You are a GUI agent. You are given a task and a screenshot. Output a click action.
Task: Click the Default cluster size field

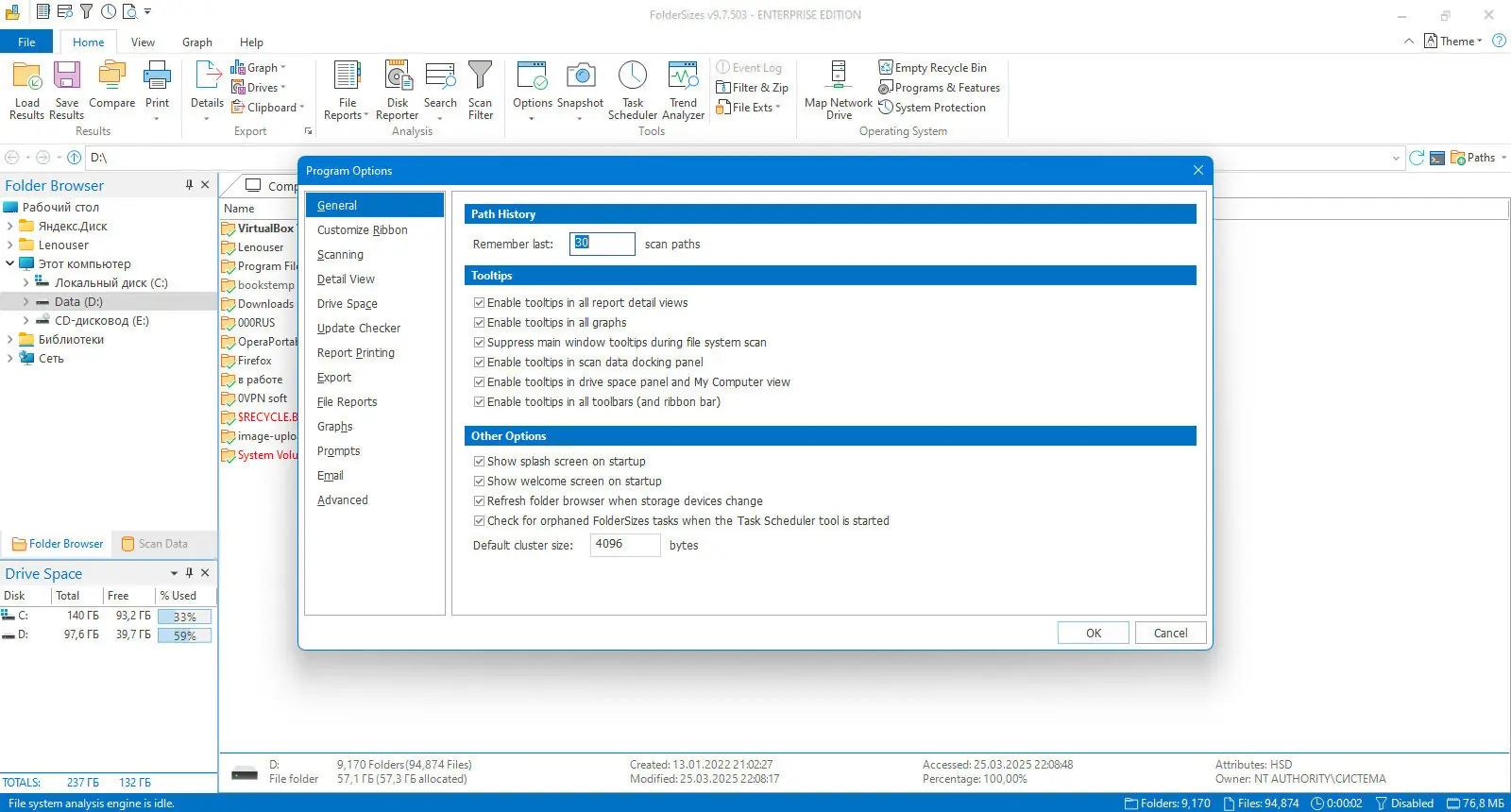tap(625, 545)
